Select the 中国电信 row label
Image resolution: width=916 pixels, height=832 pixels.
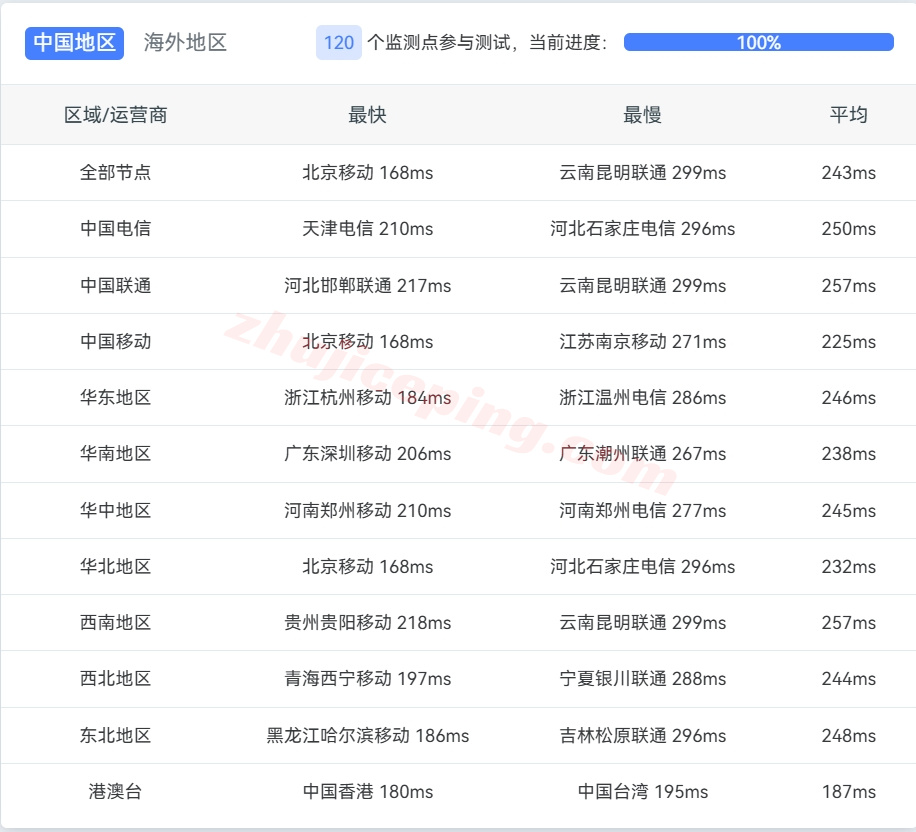116,228
